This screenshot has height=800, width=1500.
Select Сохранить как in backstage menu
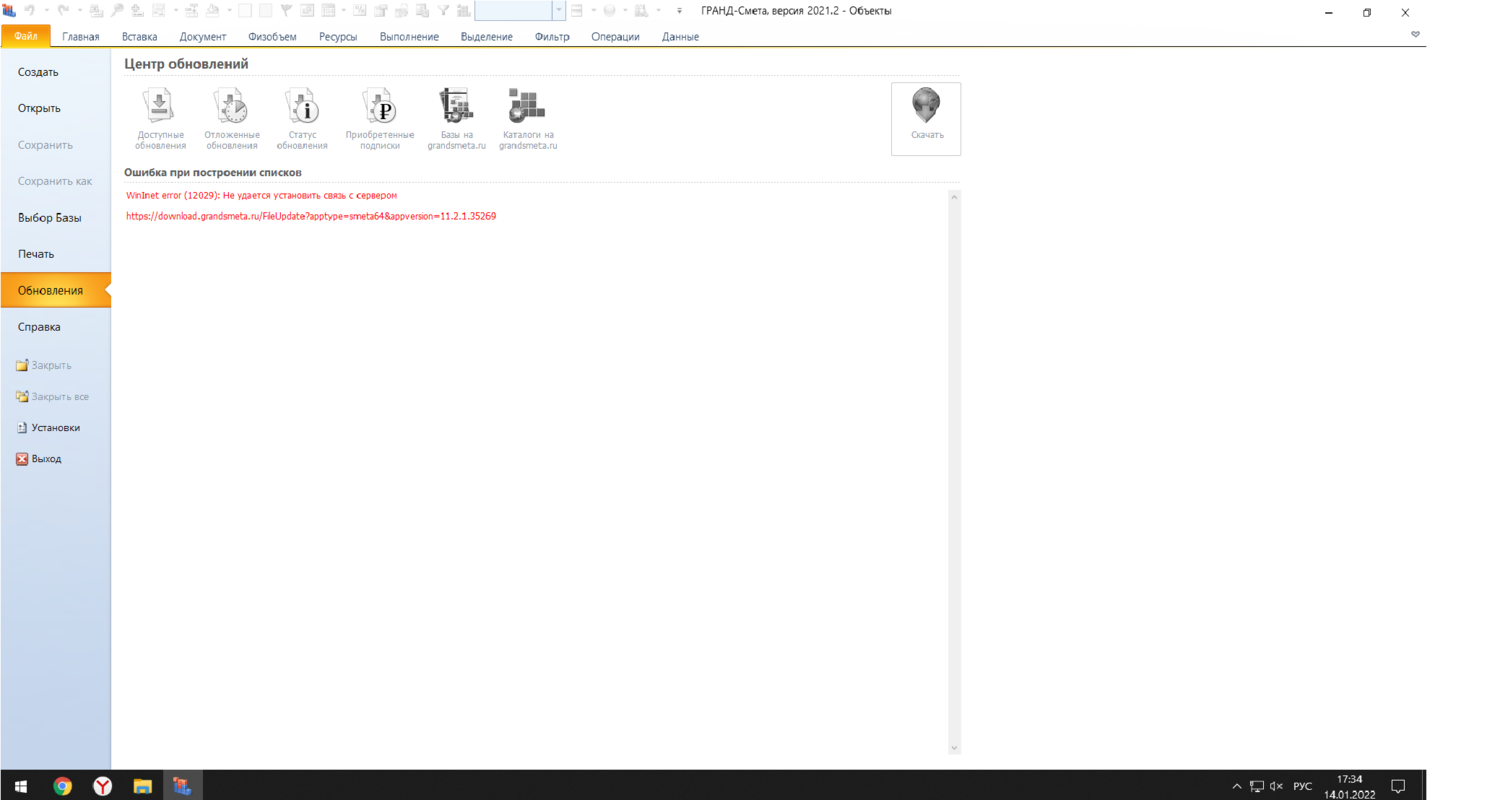tap(56, 181)
